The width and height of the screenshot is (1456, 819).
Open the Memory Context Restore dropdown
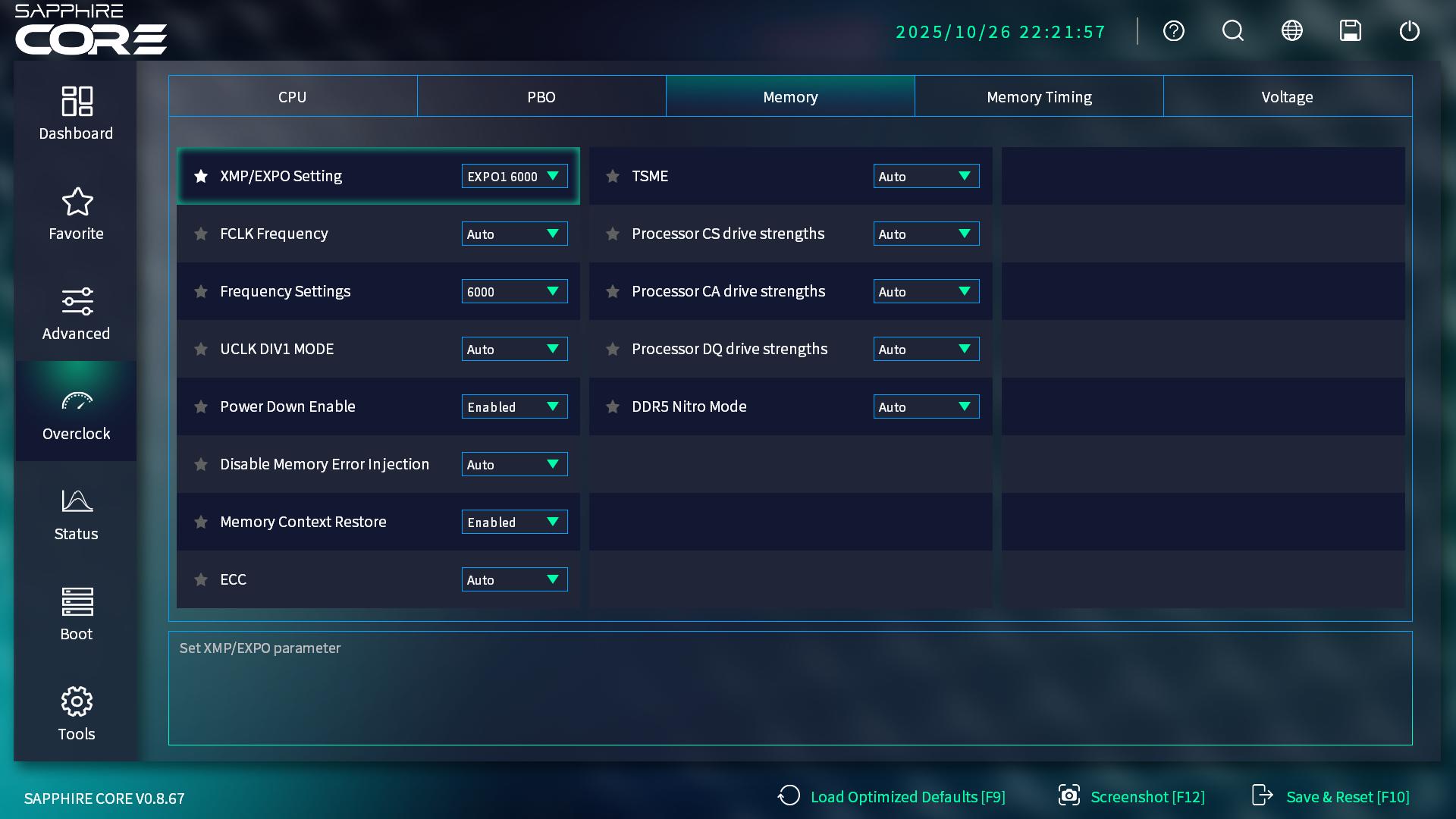514,522
